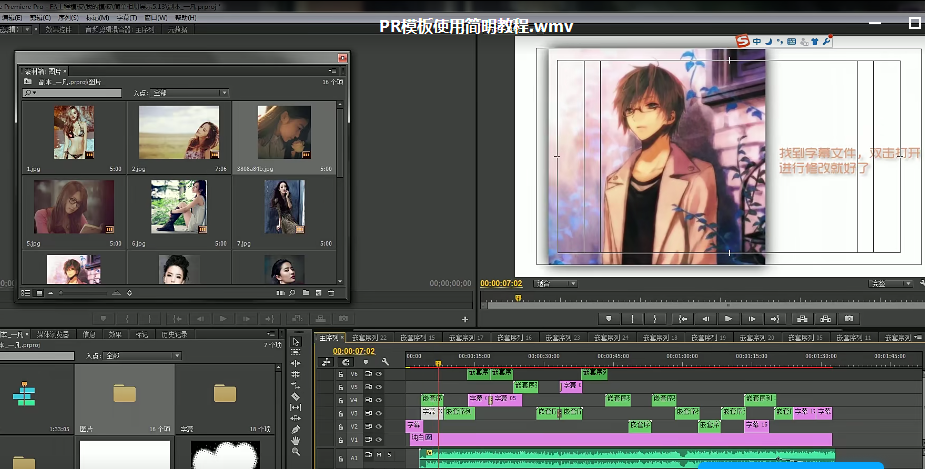Open the 字幕(T) menu
The width and height of the screenshot is (925, 469).
126,18
